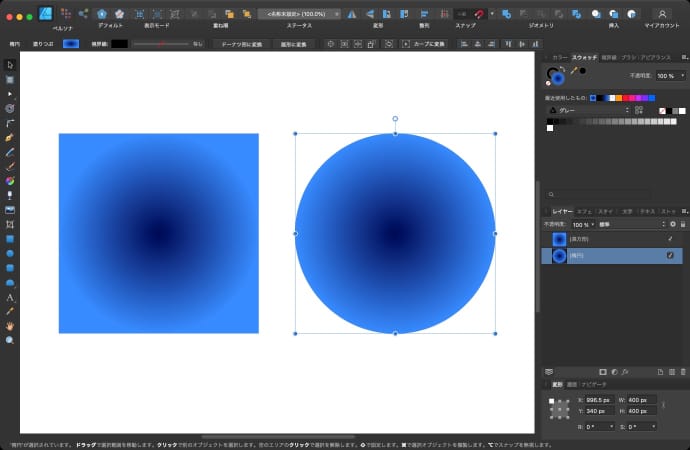This screenshot has height=450, width=690.
Task: Click the black stroke color swatch in context bar
Action: coord(119,44)
